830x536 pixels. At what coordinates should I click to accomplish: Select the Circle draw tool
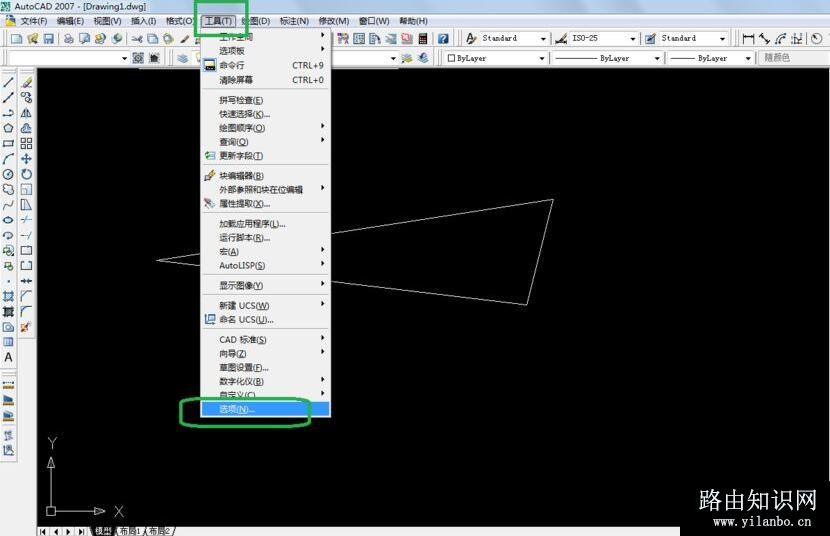tap(8, 174)
